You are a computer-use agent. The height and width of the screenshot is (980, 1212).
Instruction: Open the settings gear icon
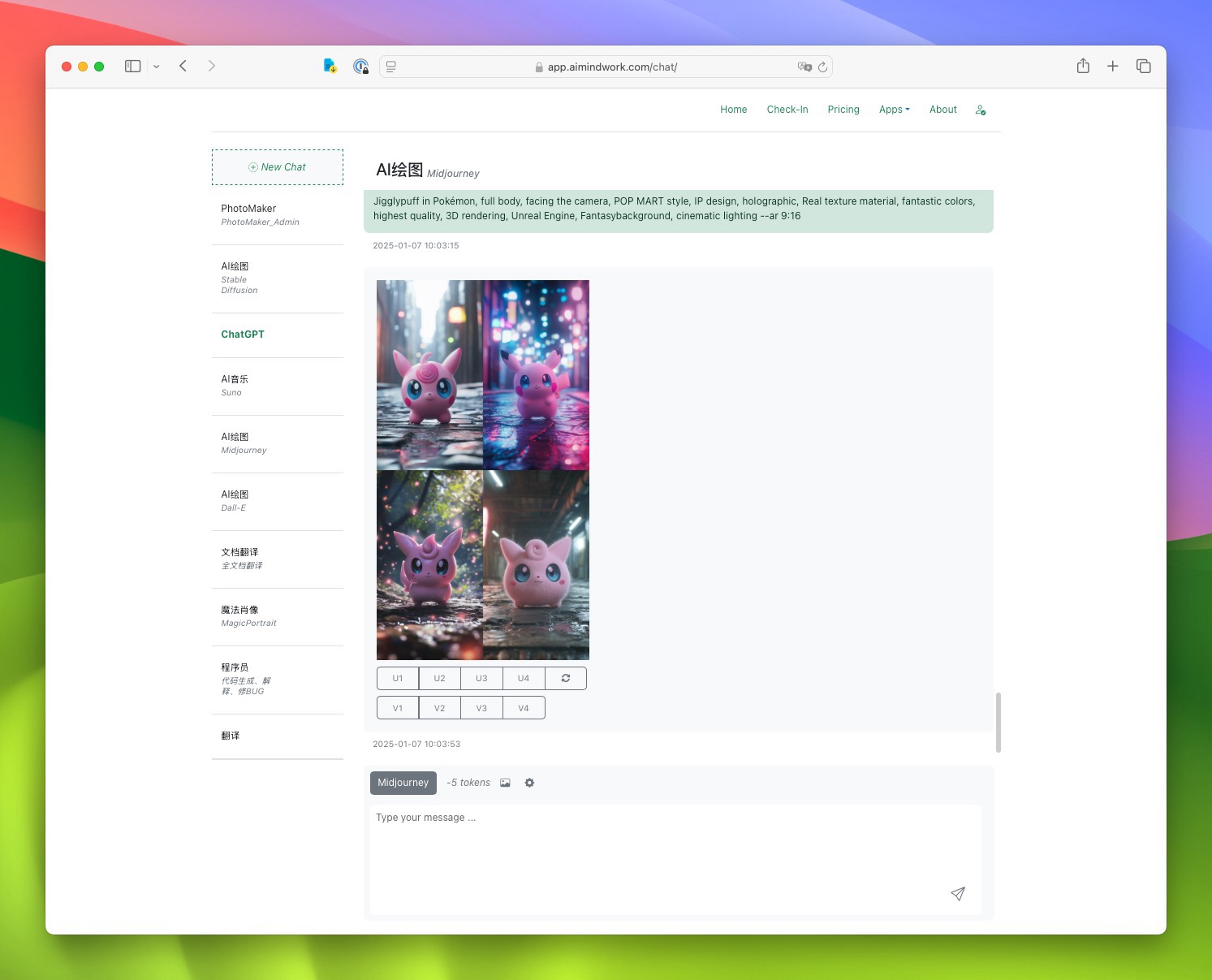(529, 783)
